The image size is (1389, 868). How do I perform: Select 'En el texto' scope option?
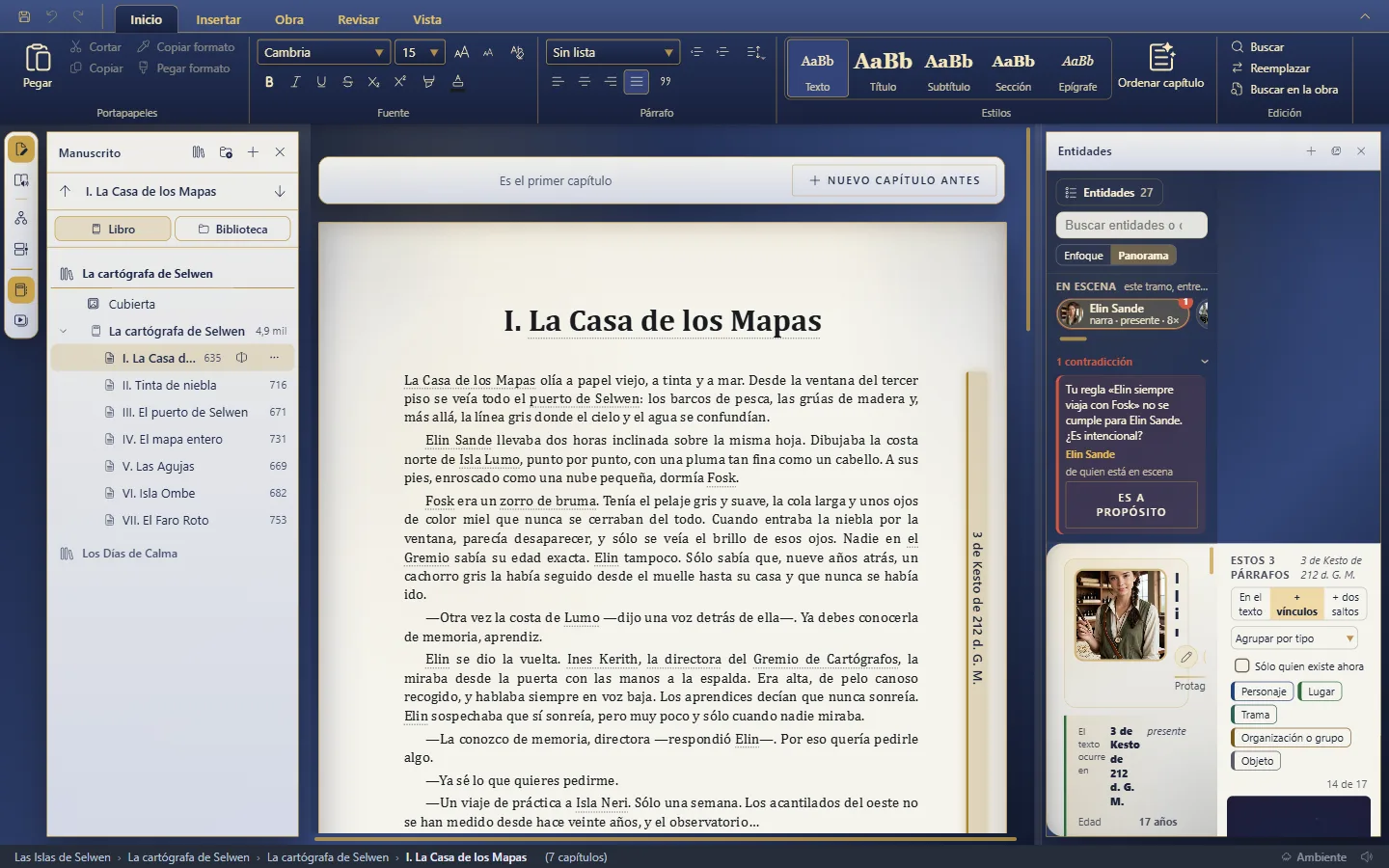1250,604
